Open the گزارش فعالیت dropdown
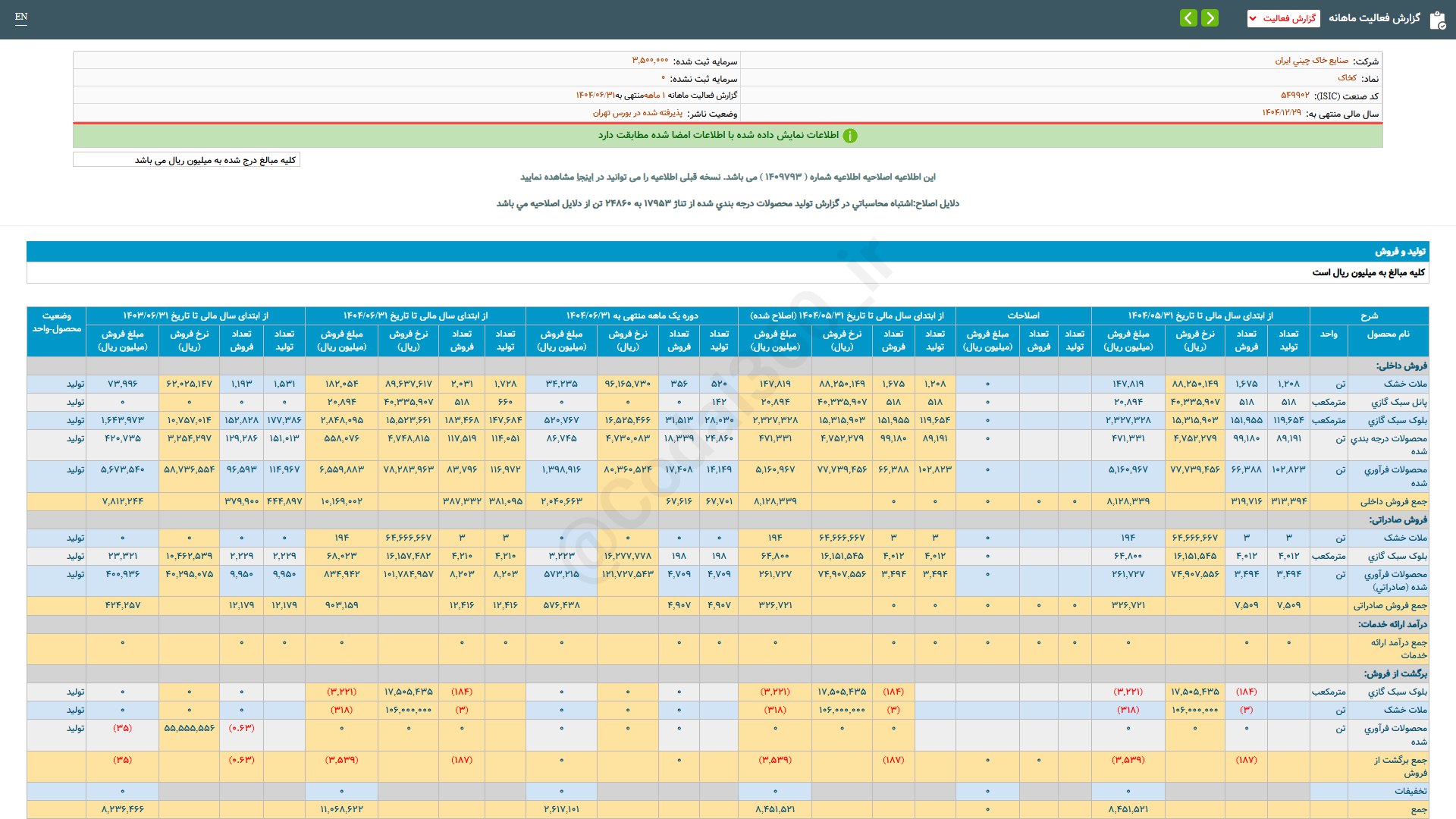Screen dimensions: 1456x819 click(1283, 18)
